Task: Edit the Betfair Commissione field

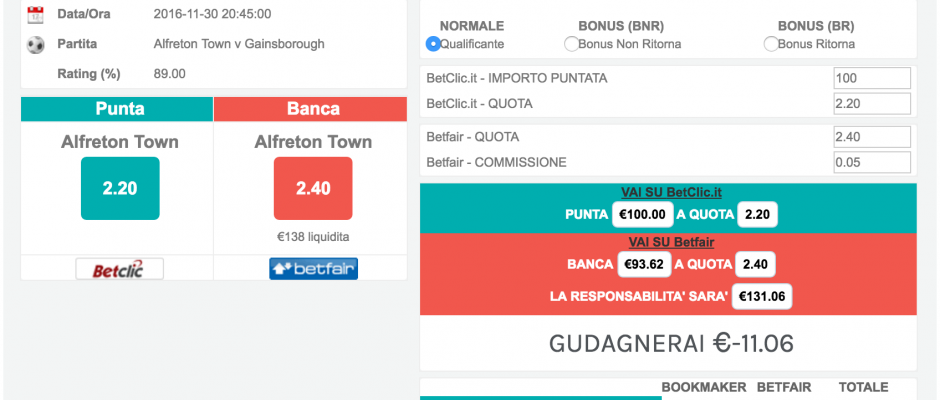Action: coord(872,163)
